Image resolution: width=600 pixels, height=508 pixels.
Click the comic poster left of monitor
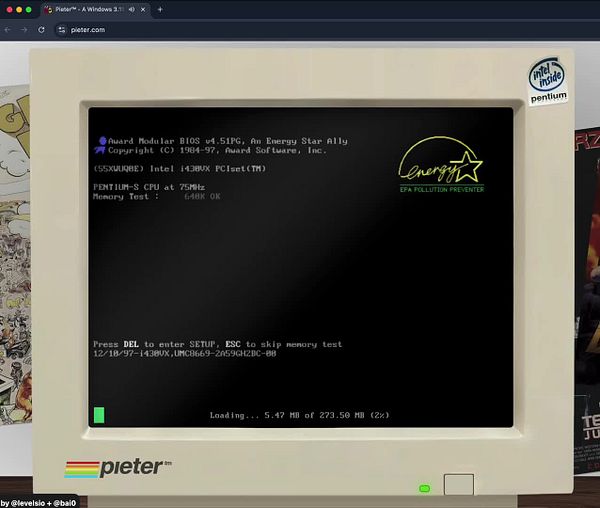click(x=15, y=254)
